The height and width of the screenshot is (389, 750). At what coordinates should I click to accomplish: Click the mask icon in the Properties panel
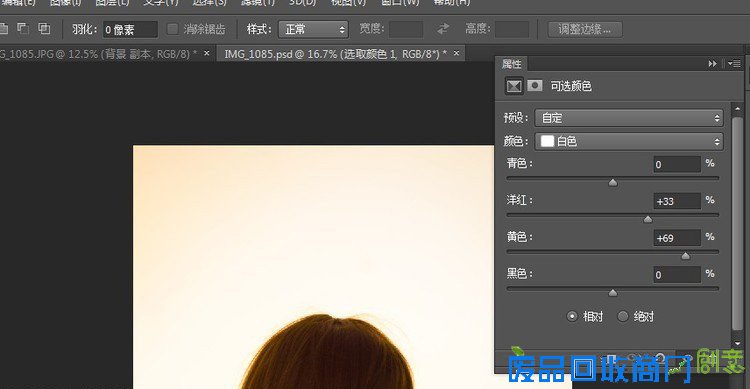[535, 86]
